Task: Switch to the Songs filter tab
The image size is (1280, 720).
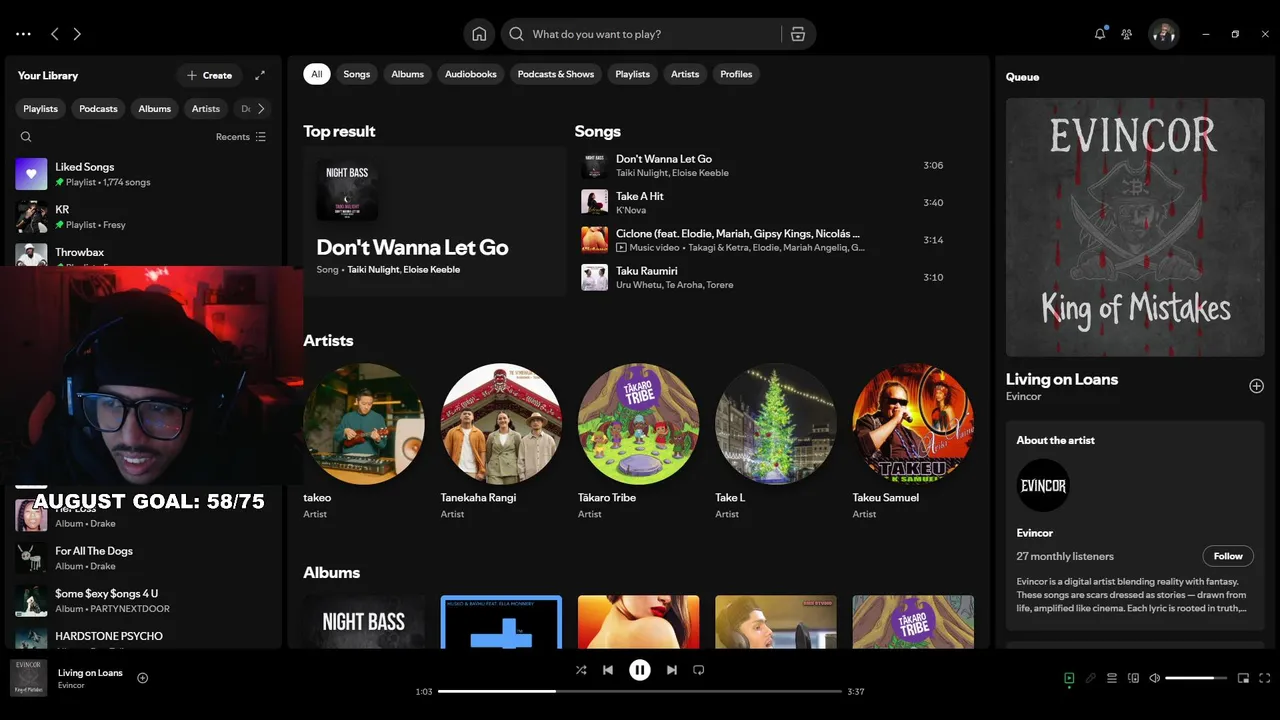Action: click(x=357, y=74)
